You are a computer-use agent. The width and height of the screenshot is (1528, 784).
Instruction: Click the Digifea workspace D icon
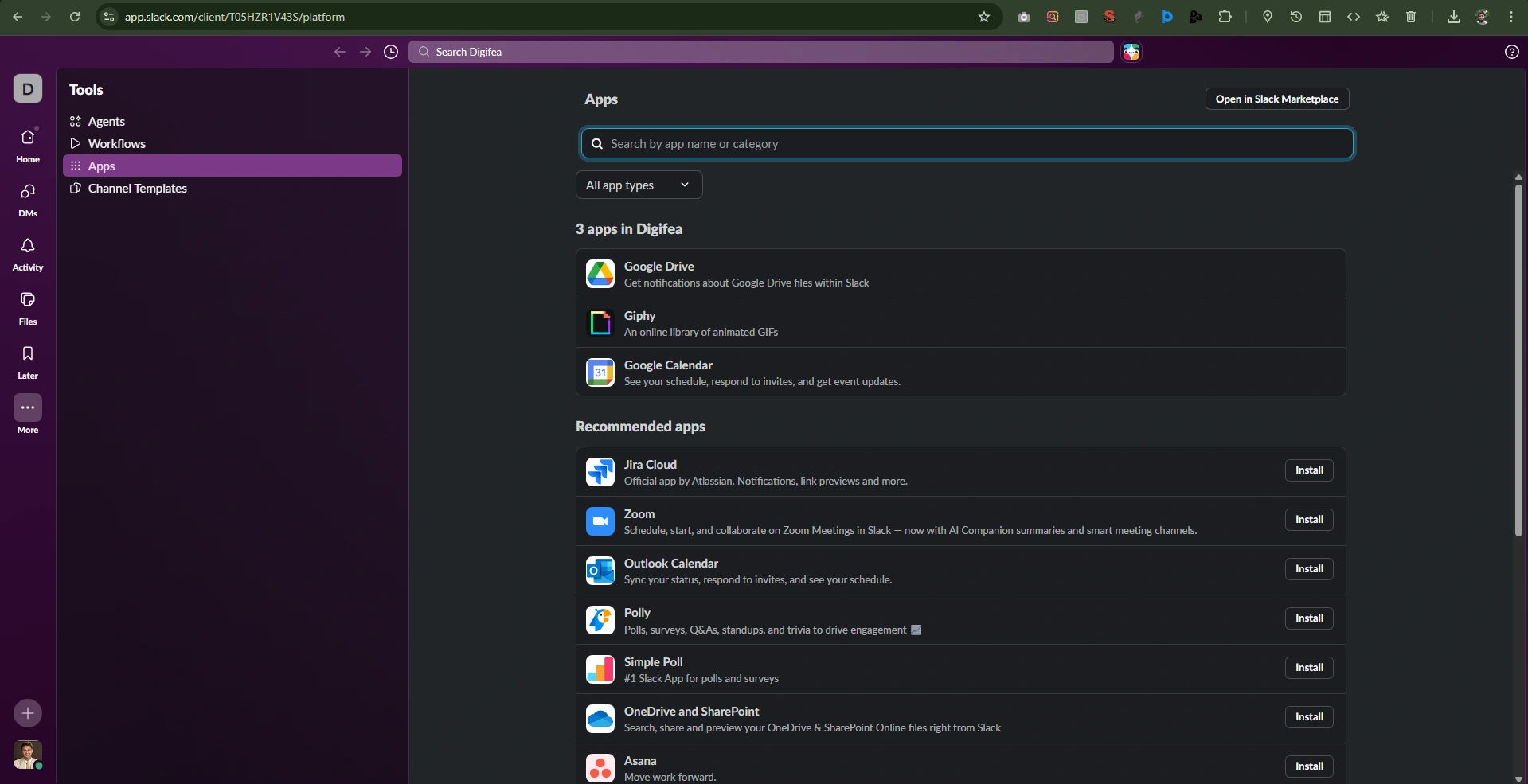point(28,88)
